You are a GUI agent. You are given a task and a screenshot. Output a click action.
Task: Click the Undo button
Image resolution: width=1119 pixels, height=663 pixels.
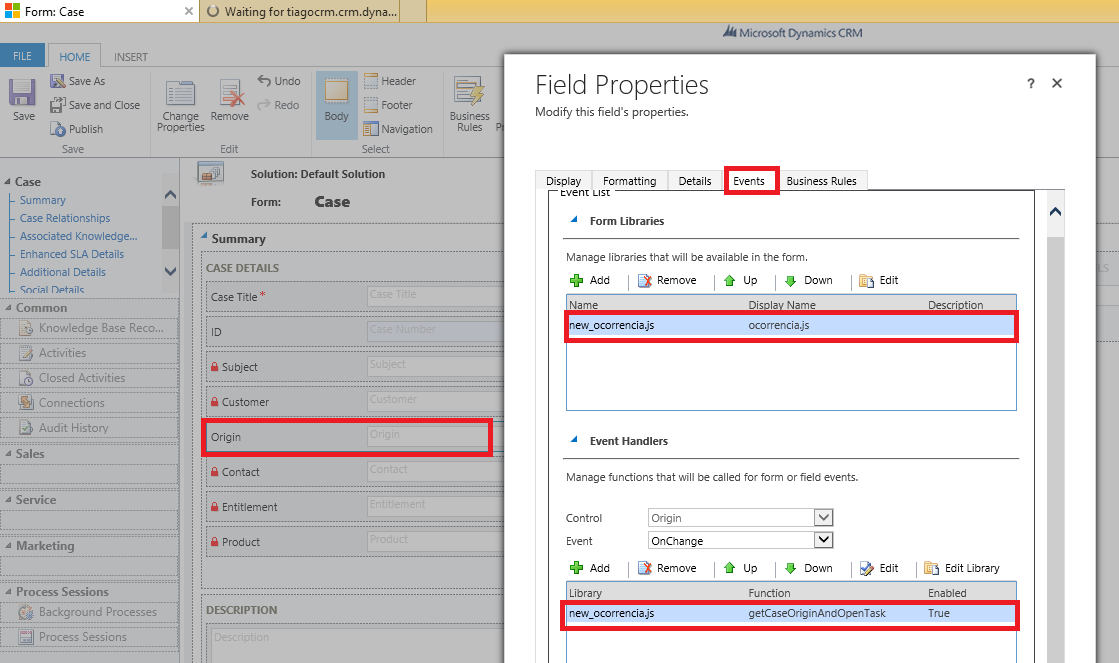pyautogui.click(x=278, y=81)
